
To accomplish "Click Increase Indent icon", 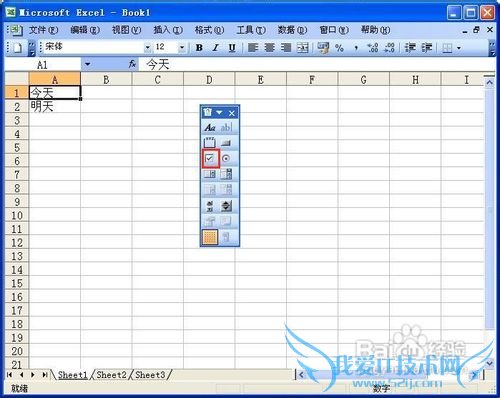I will pyautogui.click(x=427, y=48).
